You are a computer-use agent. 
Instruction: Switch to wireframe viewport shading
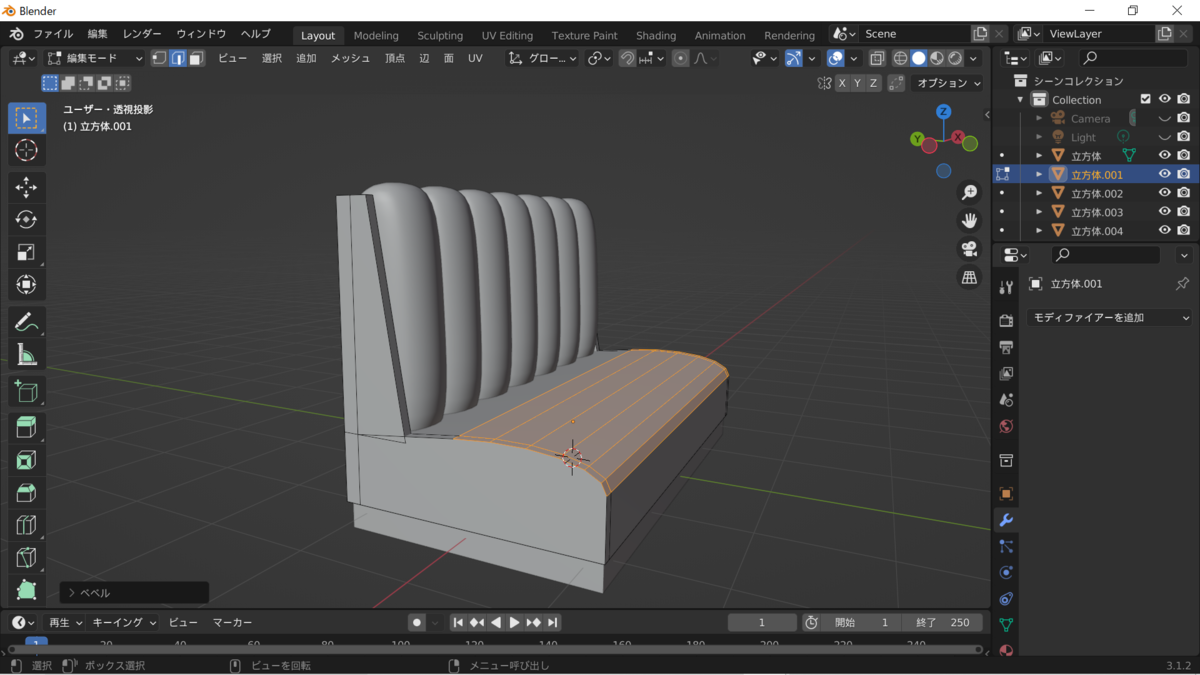(x=900, y=58)
